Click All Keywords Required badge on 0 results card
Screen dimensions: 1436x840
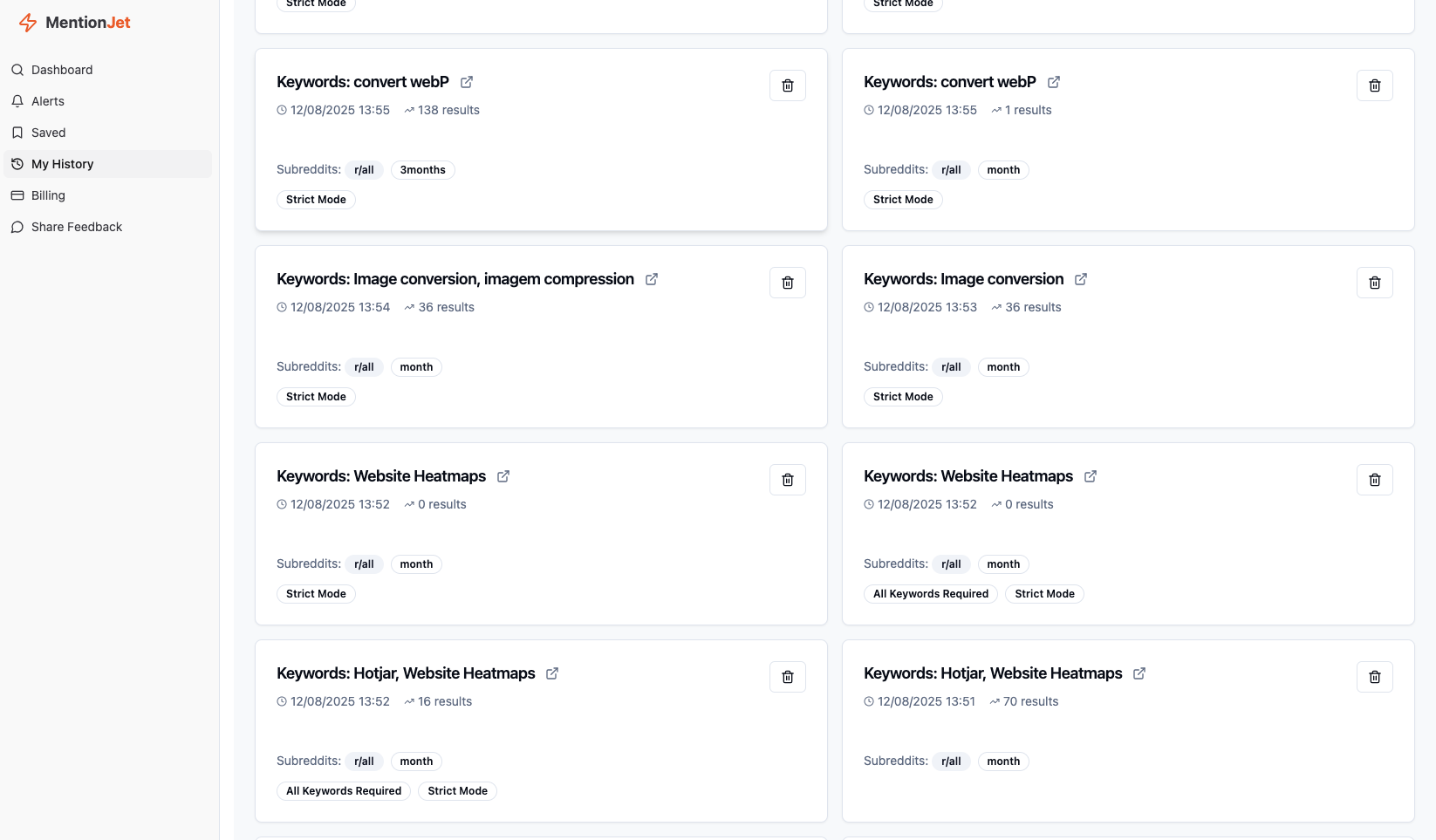[x=931, y=594]
